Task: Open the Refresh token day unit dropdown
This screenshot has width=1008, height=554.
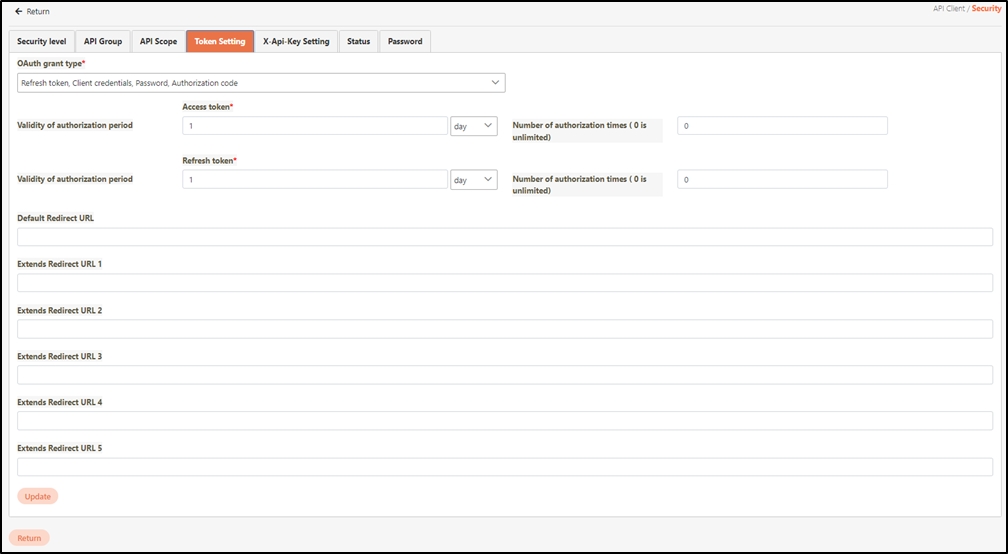Action: pyautogui.click(x=473, y=180)
